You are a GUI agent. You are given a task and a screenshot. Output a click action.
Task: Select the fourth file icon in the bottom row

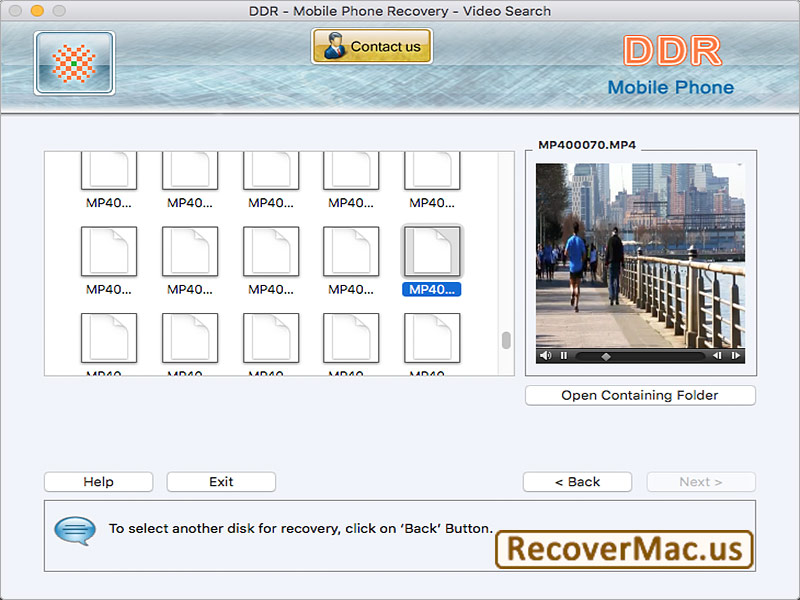pos(351,338)
